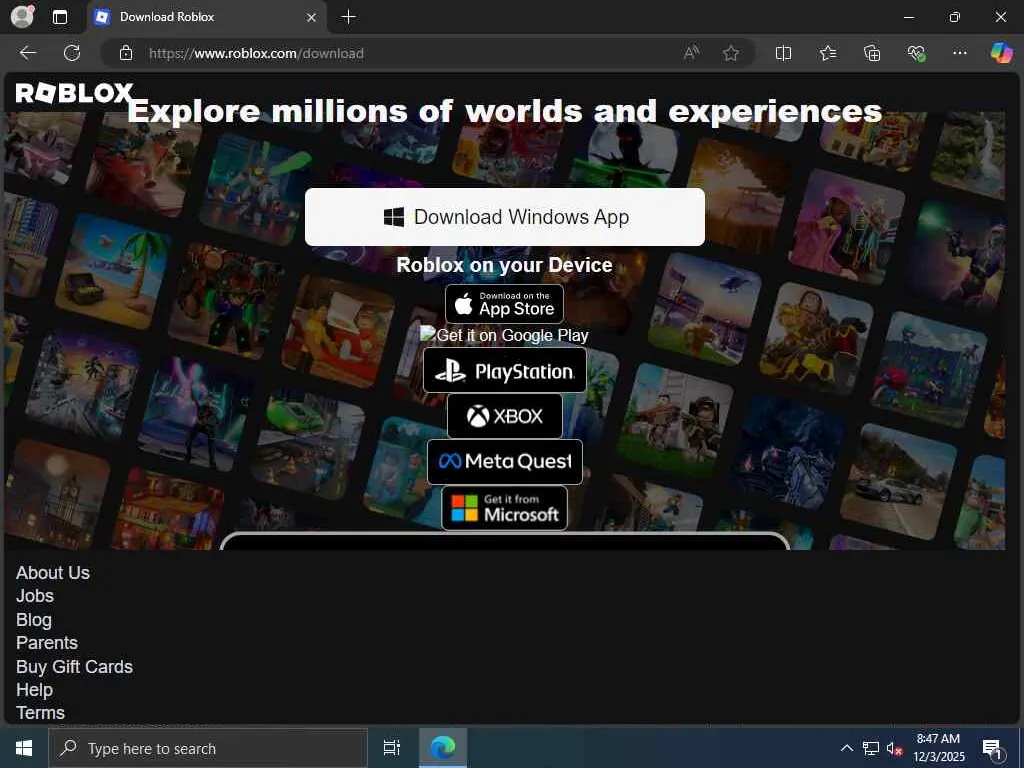Open the network status tray icon
The image size is (1024, 768).
click(871, 748)
